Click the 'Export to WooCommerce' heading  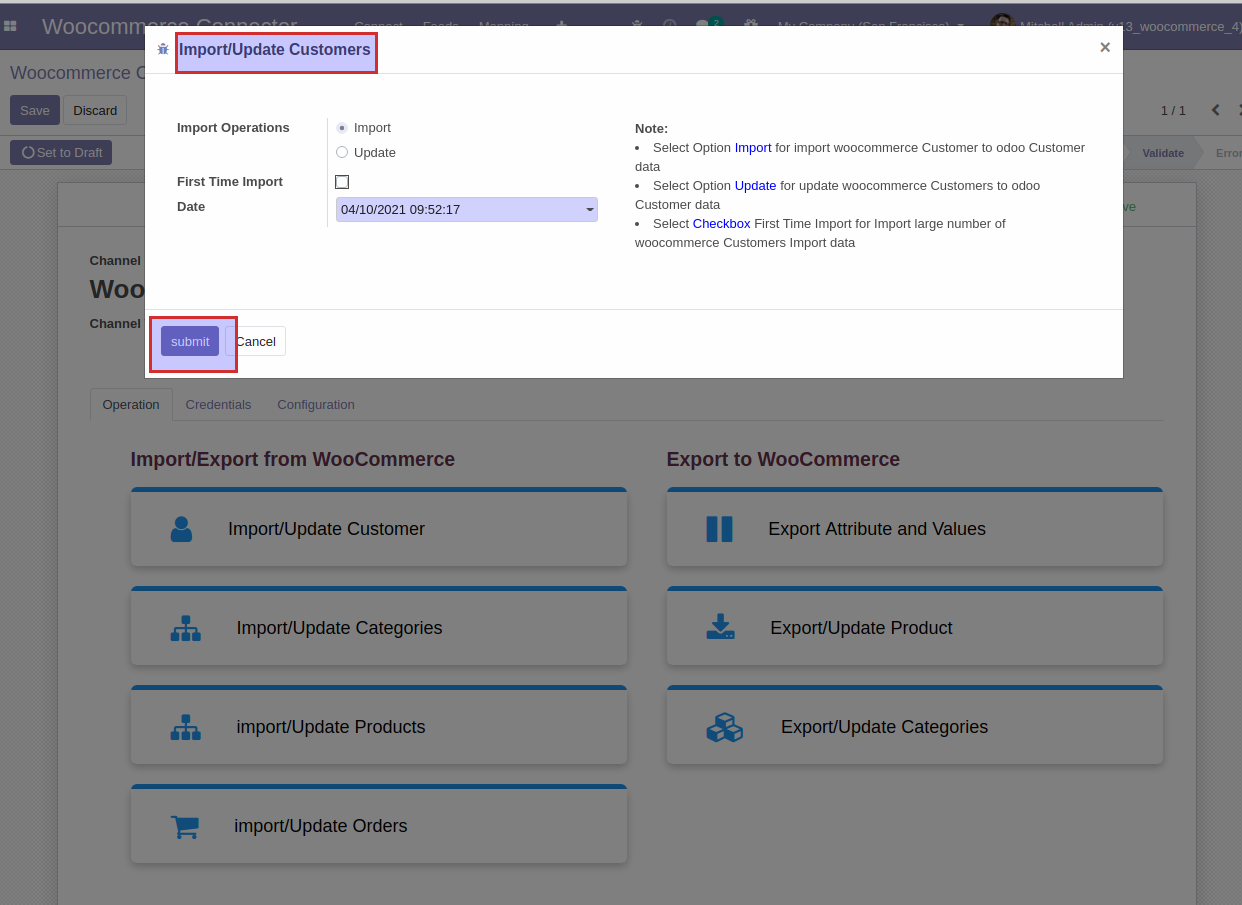coord(783,460)
